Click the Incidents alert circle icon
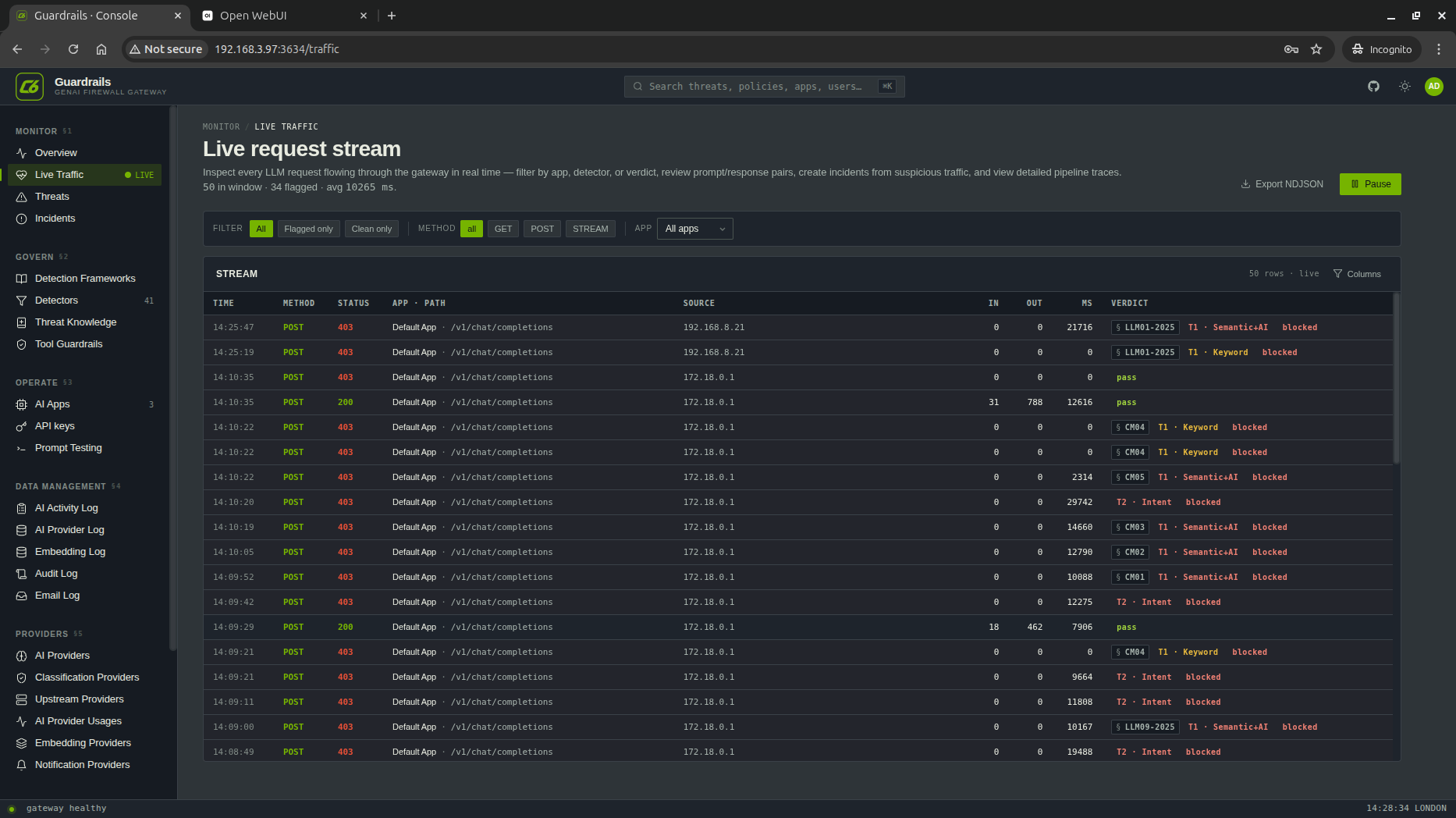The height and width of the screenshot is (818, 1456). click(x=22, y=219)
